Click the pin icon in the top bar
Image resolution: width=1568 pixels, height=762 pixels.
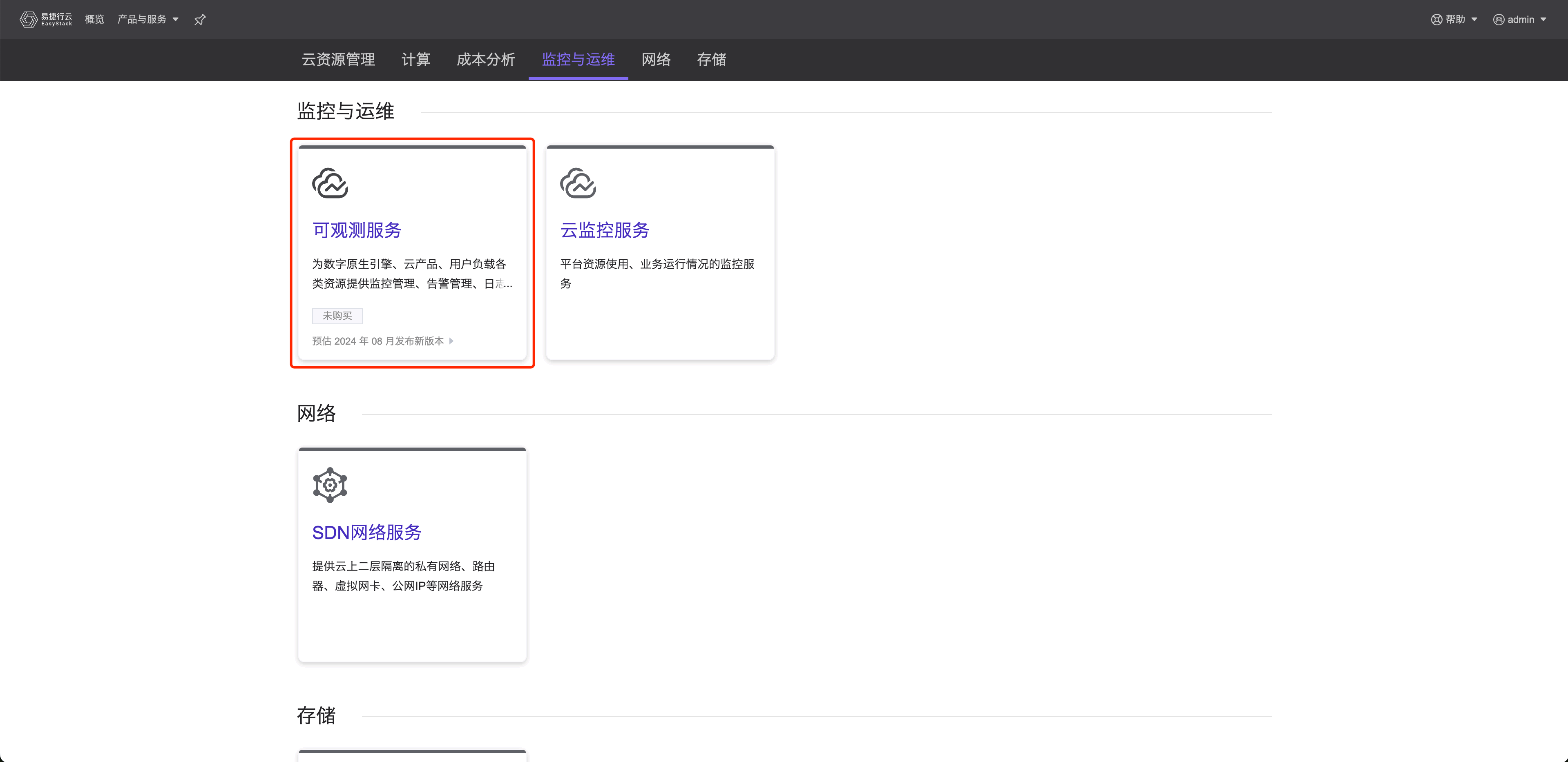(x=200, y=20)
